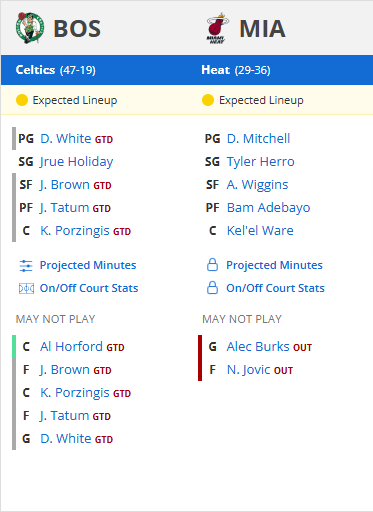View Kel'el Ware player details
The height and width of the screenshot is (512, 373).
[260, 231]
